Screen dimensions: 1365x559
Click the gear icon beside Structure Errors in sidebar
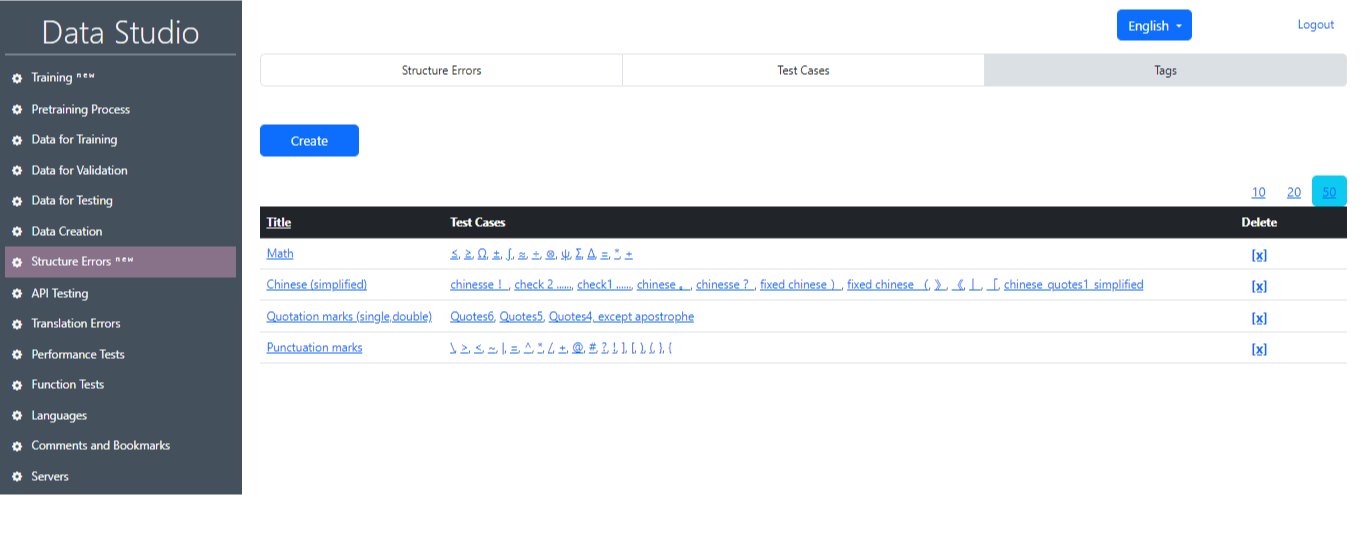coord(17,262)
